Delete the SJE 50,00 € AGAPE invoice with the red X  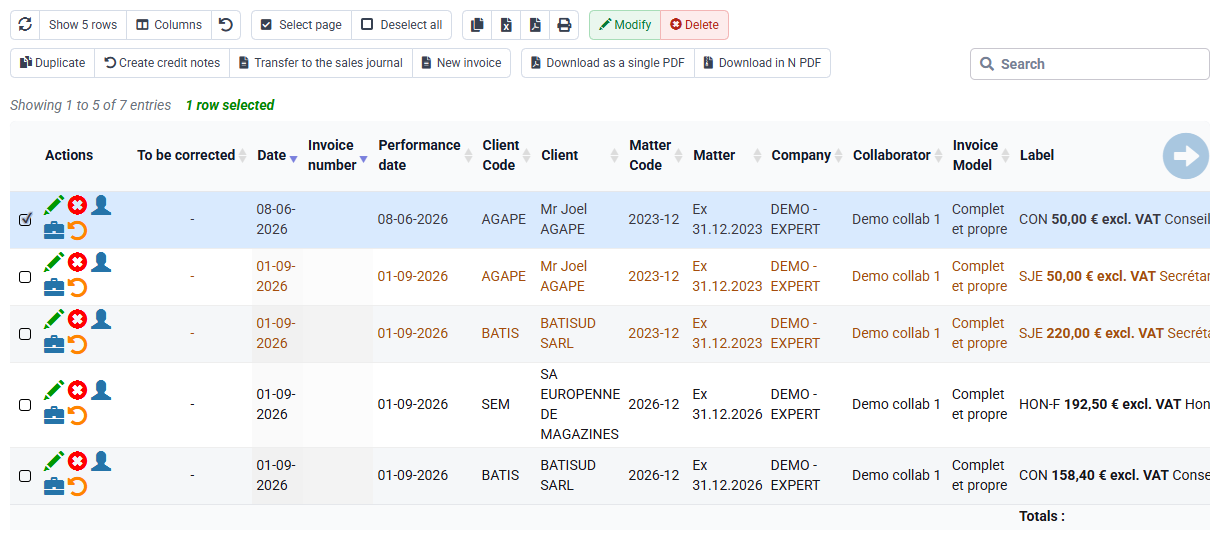pyautogui.click(x=77, y=263)
